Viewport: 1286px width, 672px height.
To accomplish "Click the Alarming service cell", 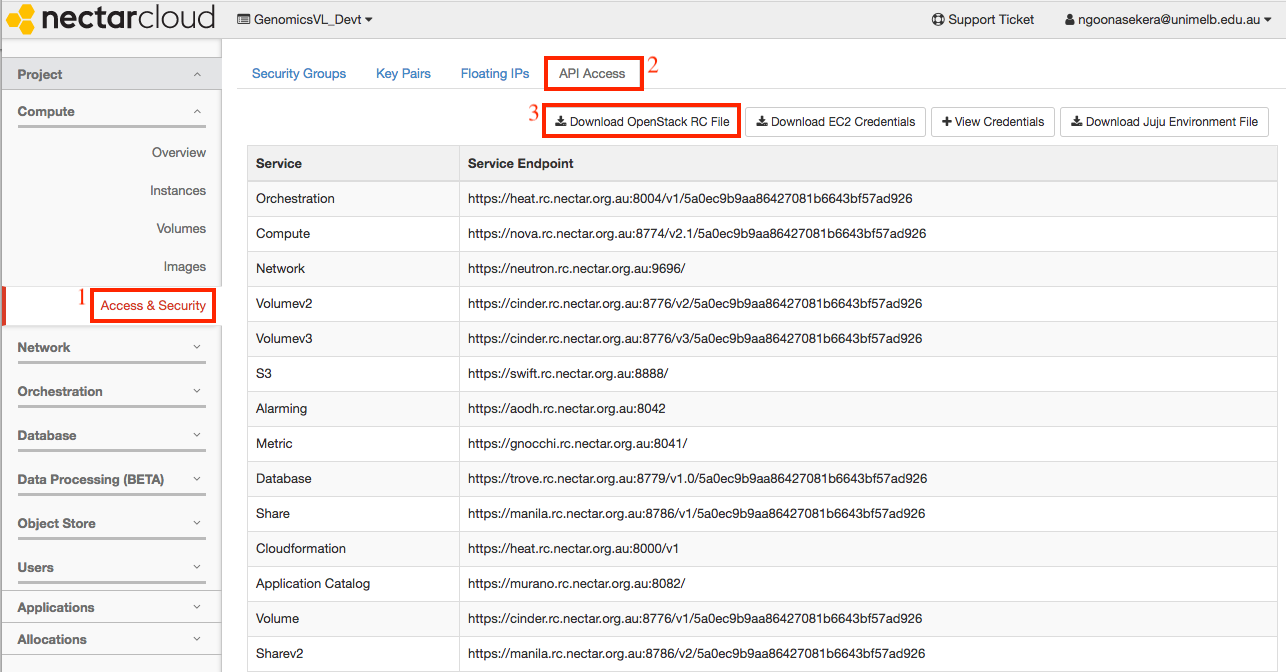I will click(x=353, y=408).
